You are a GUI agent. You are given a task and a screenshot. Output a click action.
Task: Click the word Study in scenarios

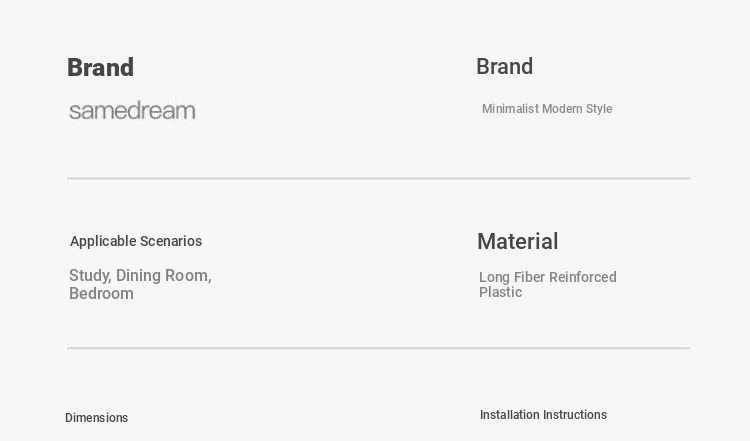(x=89, y=275)
